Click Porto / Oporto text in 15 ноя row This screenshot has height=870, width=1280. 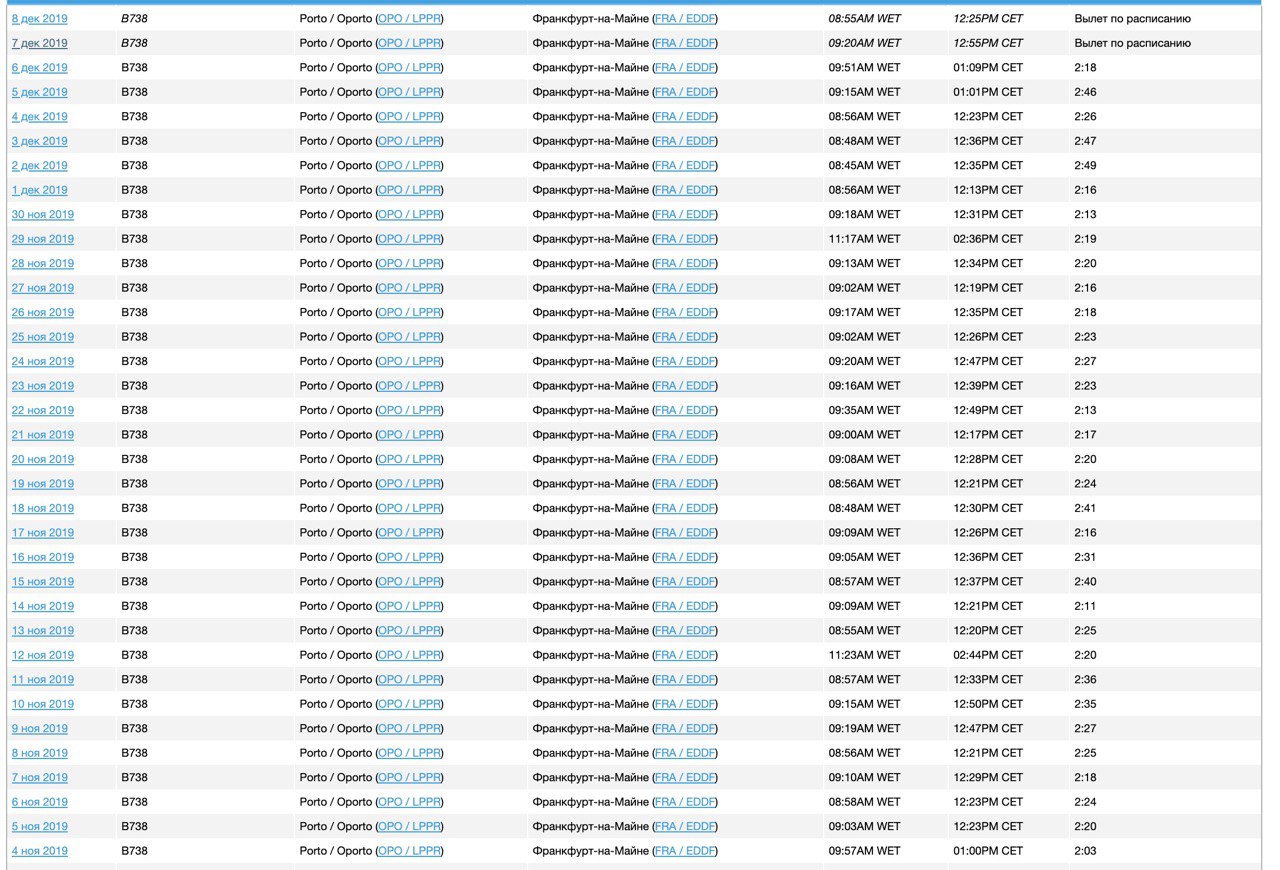[336, 582]
